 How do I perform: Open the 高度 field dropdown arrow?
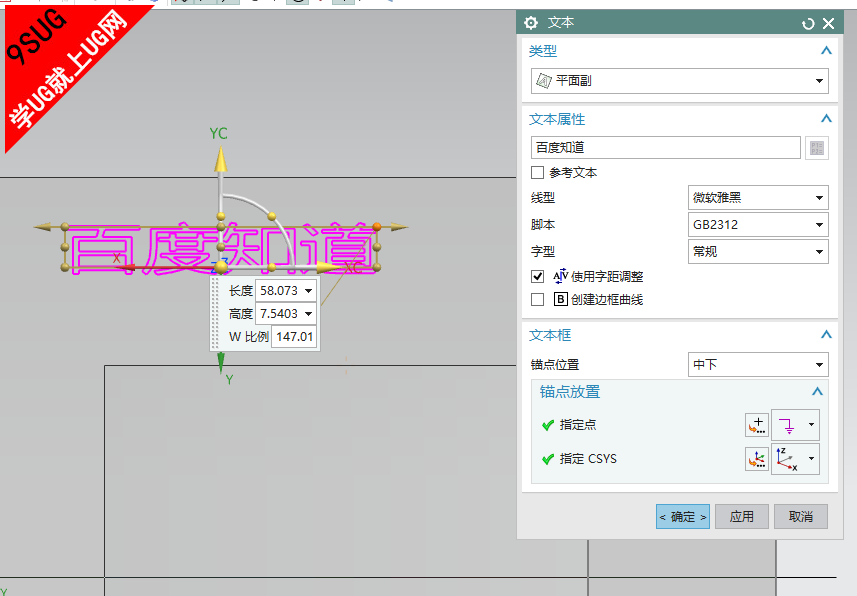pyautogui.click(x=308, y=314)
